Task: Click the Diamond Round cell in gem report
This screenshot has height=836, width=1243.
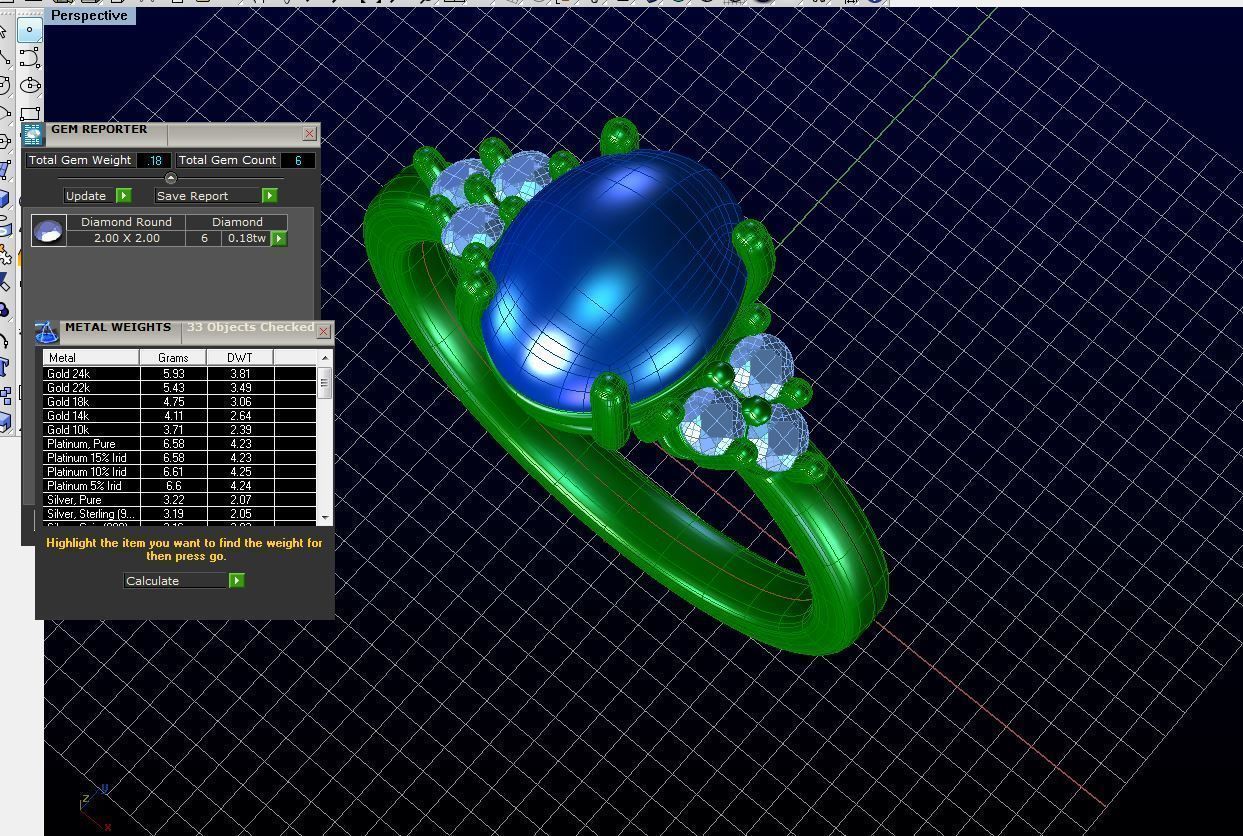Action: (126, 222)
